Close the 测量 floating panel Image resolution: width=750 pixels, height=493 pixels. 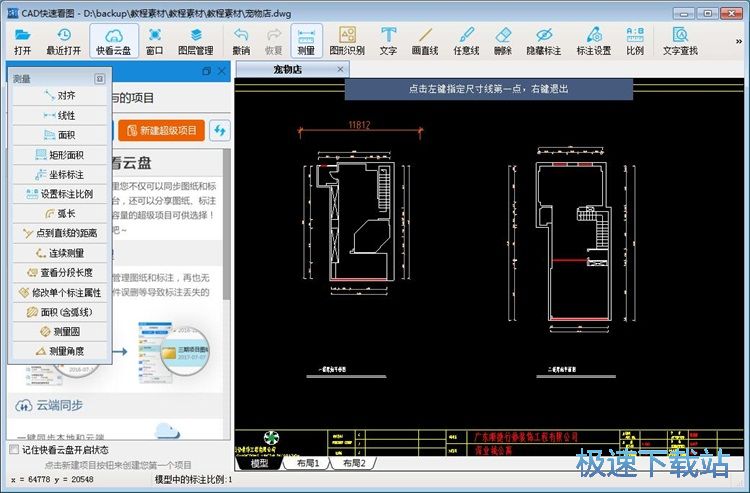[x=100, y=78]
